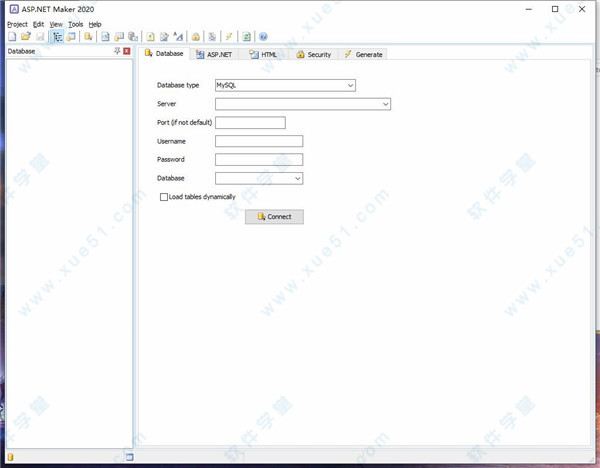Click the page document toolbar icon
Image resolution: width=600 pixels, height=468 pixels.
105,37
